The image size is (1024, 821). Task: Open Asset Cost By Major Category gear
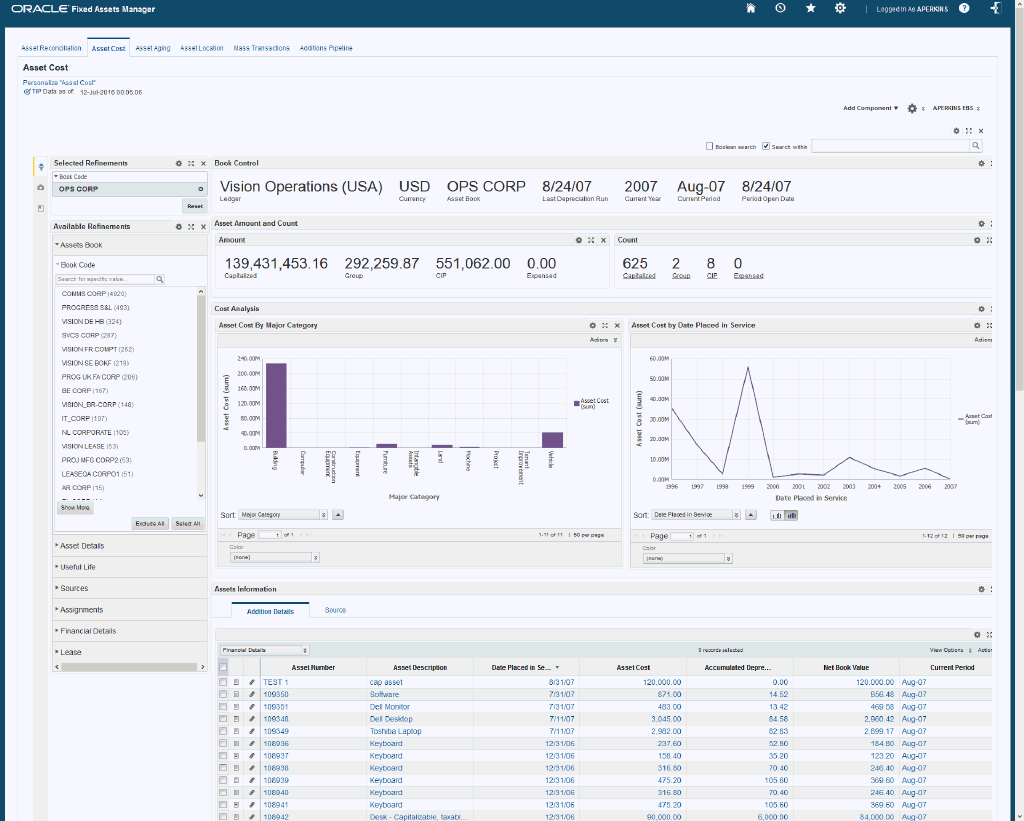[x=593, y=325]
